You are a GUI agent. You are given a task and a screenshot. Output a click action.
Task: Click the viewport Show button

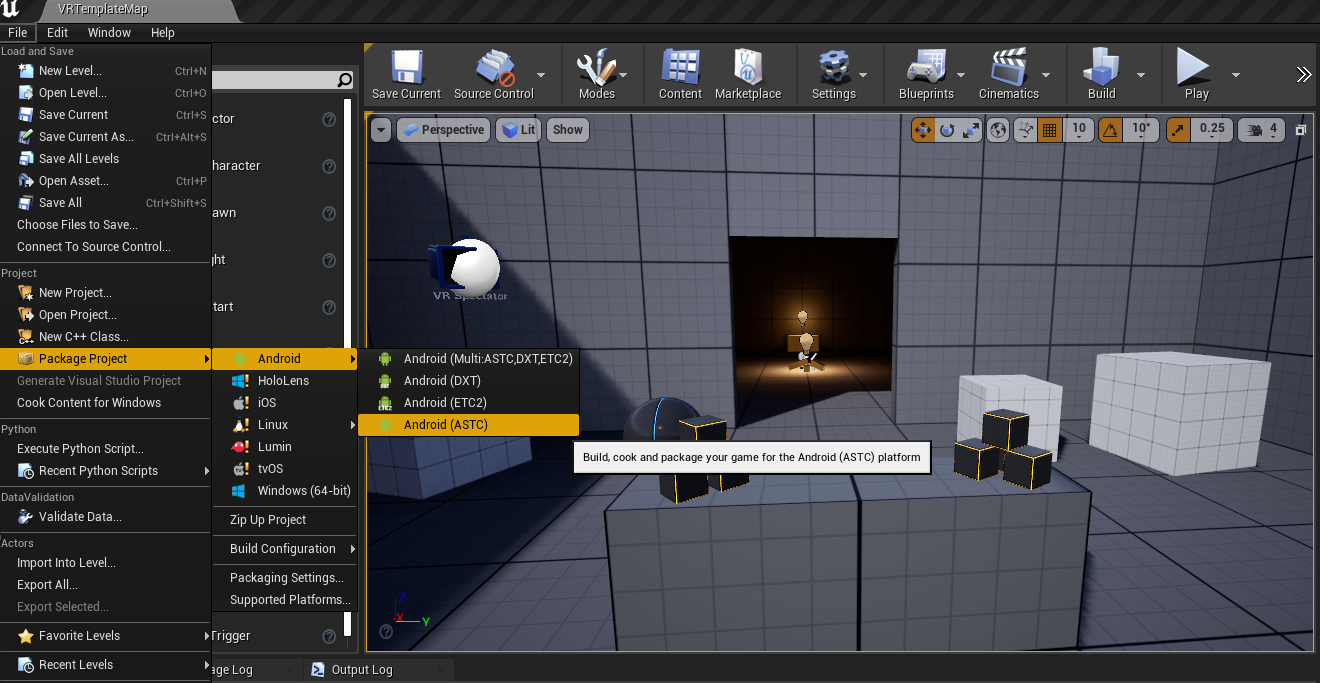[x=568, y=130]
